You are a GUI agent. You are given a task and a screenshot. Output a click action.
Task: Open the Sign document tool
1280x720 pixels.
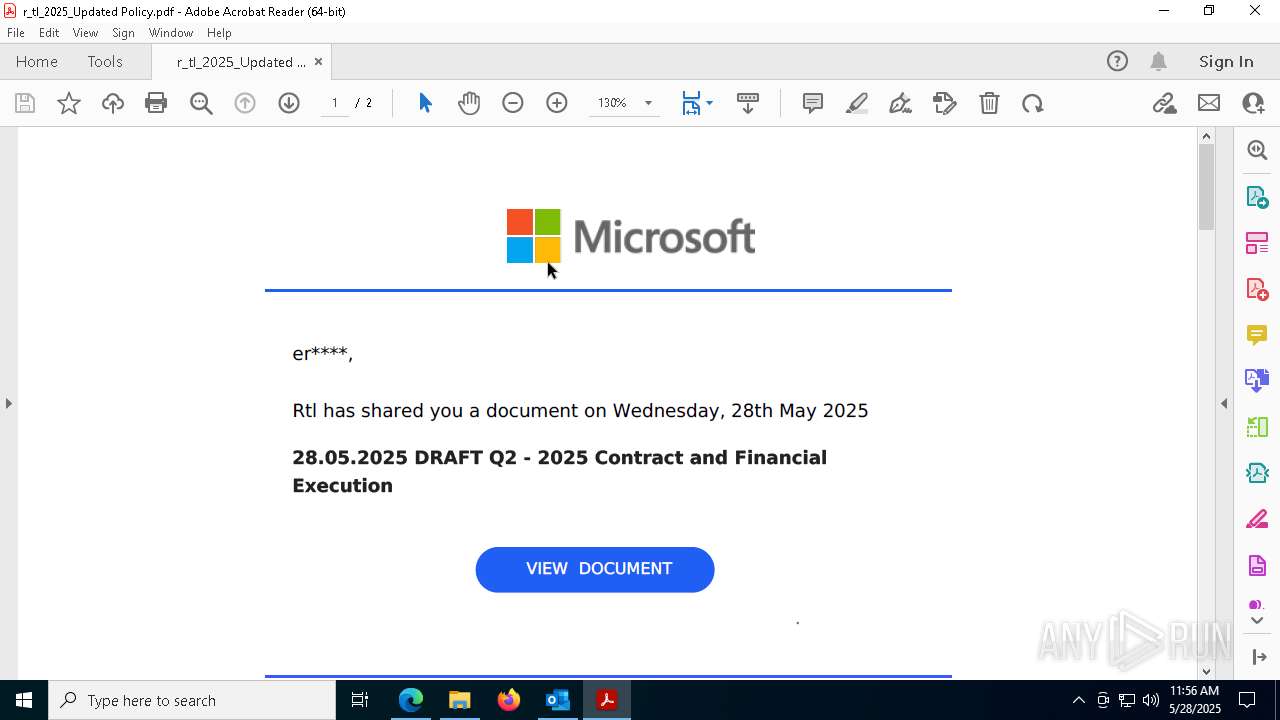pos(901,103)
